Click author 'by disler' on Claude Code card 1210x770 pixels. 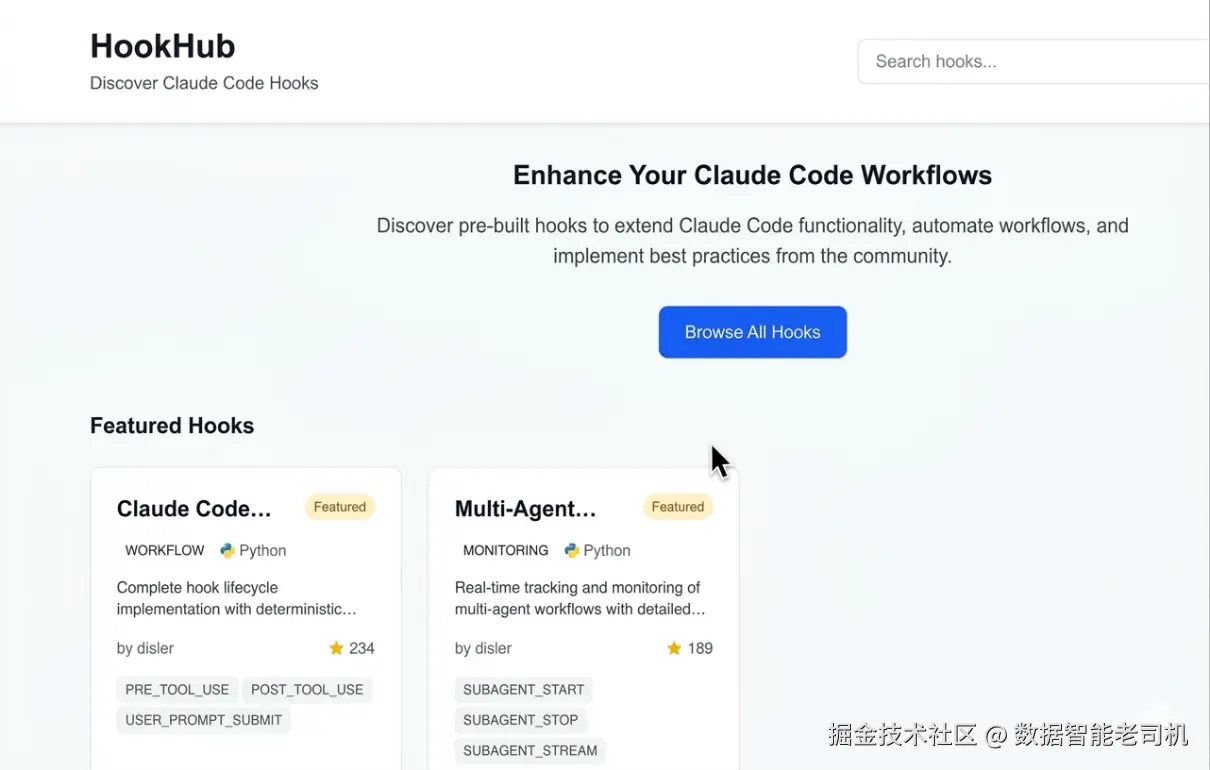click(x=145, y=648)
